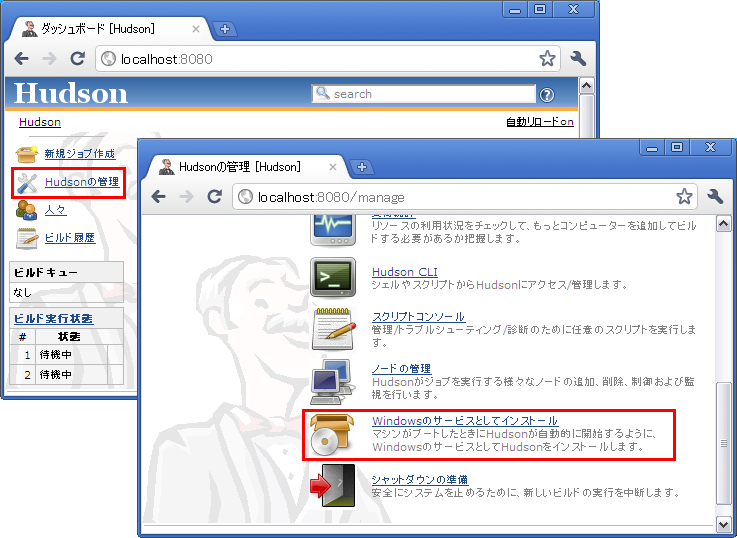The height and width of the screenshot is (538, 737).
Task: Open ビルド履歴 link
Action: pos(70,238)
